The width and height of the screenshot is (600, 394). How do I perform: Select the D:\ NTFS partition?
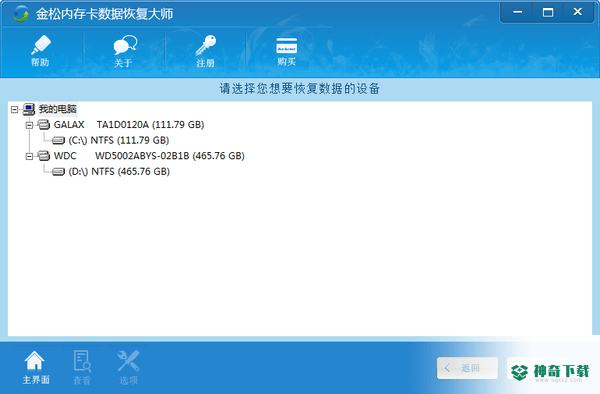point(119,172)
